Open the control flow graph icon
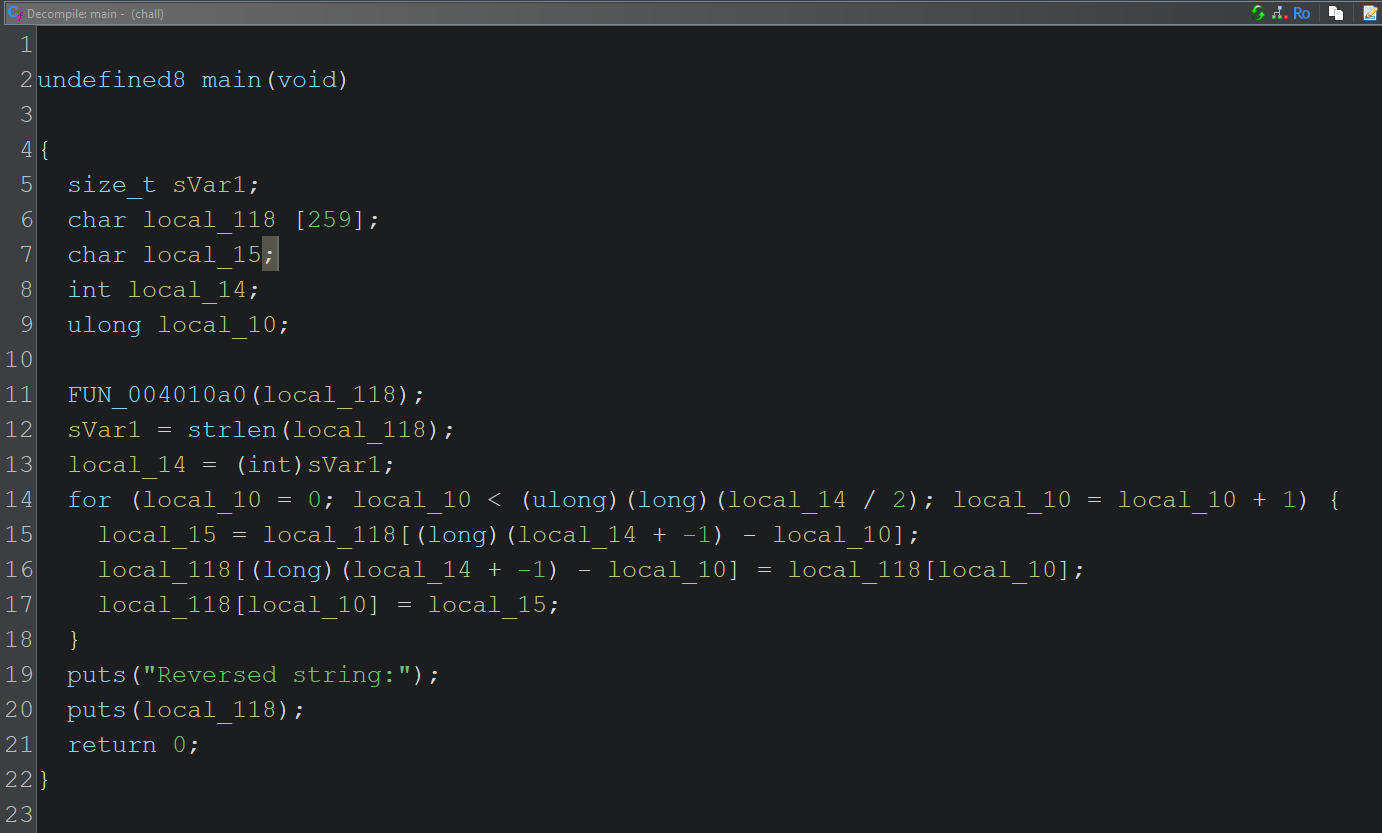This screenshot has width=1382, height=833. [x=1279, y=13]
